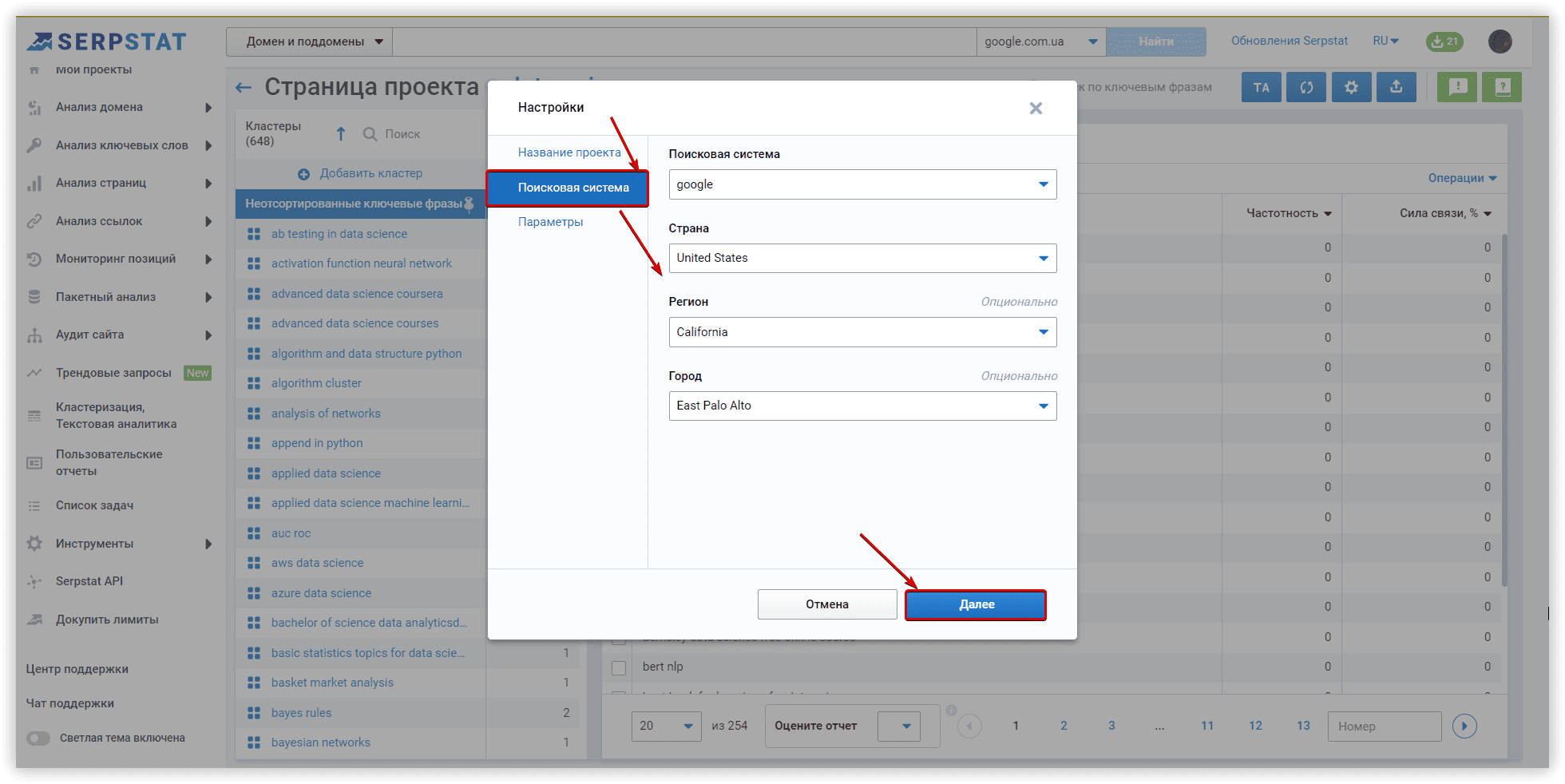Click the export upload icon button
This screenshot has width=1565, height=784.
pos(1396,87)
